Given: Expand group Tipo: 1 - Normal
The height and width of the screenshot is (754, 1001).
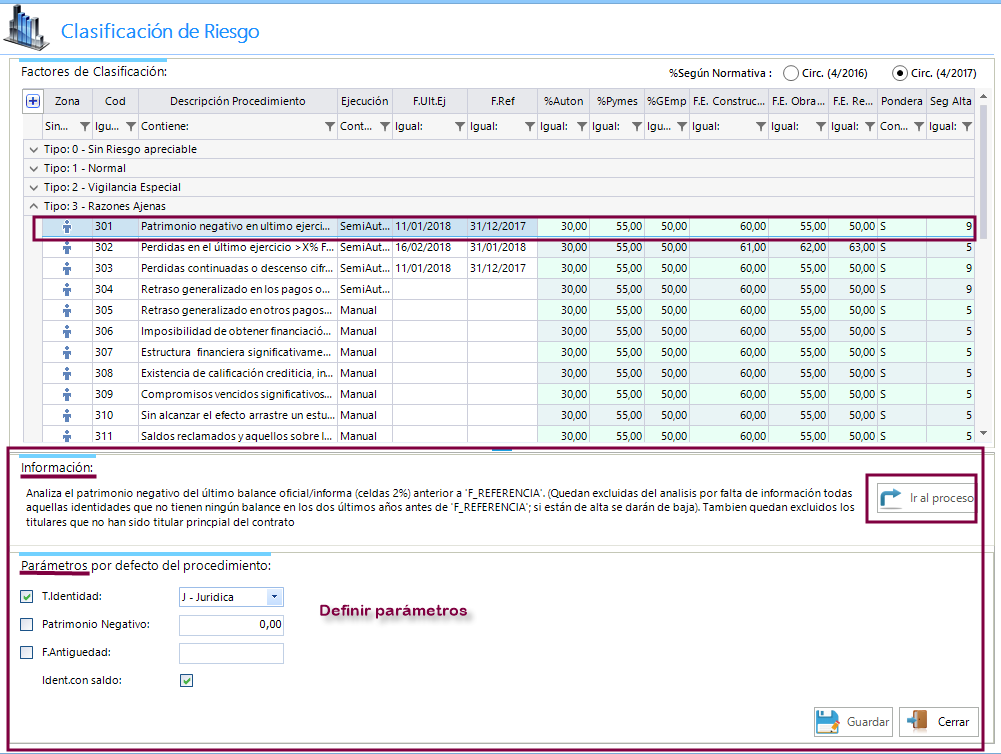Looking at the screenshot, I should 34,169.
